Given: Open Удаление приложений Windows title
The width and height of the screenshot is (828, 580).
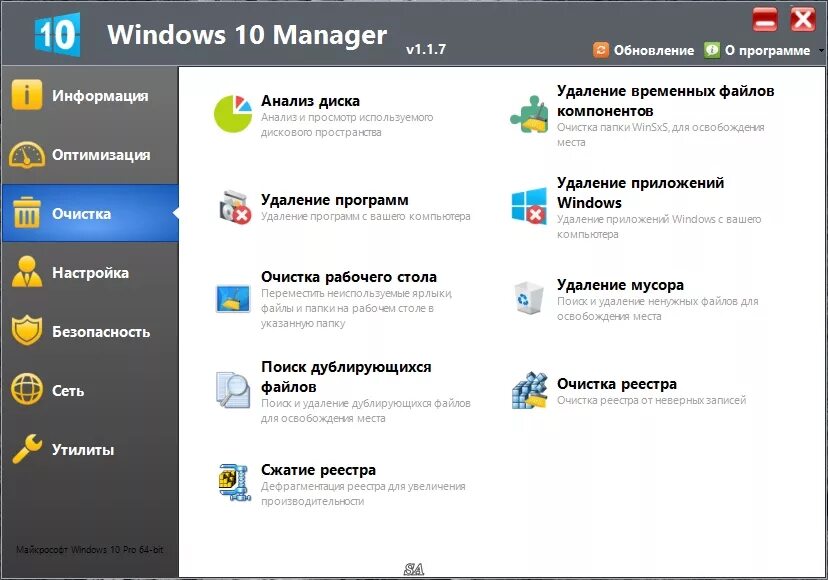Looking at the screenshot, I should click(x=641, y=193).
